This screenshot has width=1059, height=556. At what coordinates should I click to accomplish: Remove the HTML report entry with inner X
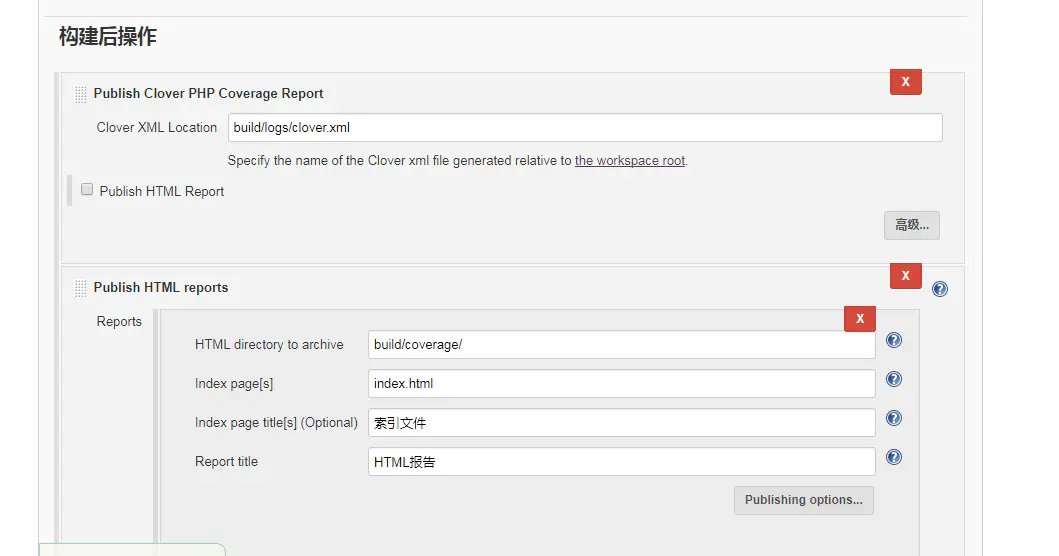coord(860,319)
